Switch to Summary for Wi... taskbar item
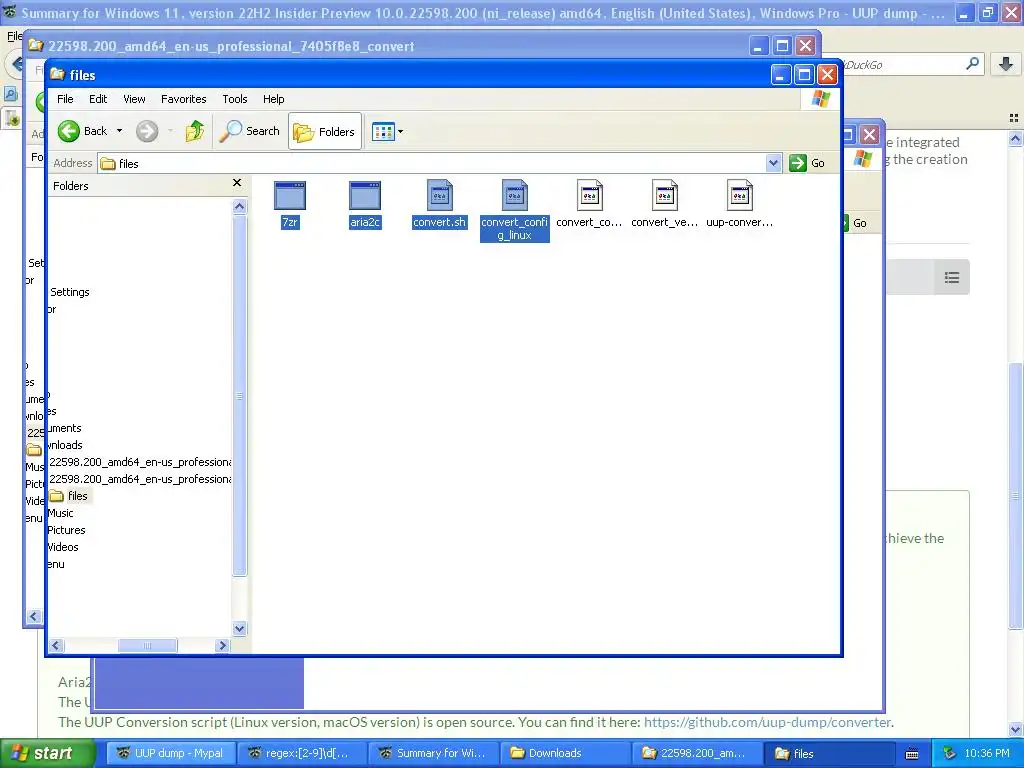This screenshot has height=768, width=1024. (432, 753)
